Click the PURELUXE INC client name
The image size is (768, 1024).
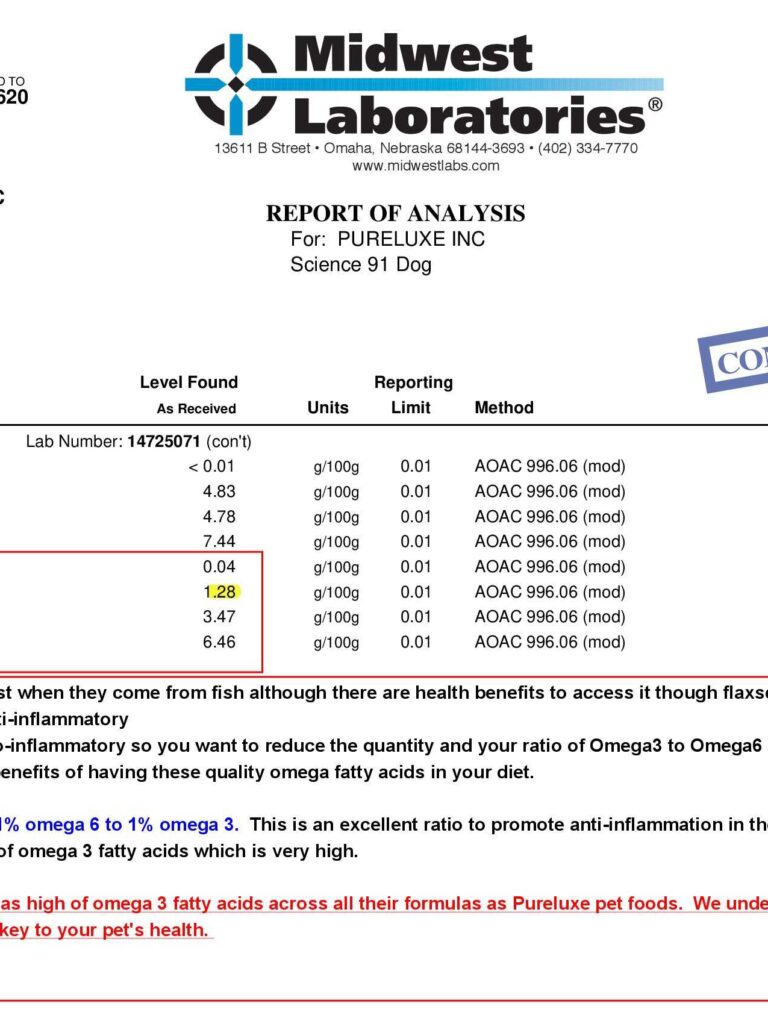pyautogui.click(x=411, y=239)
